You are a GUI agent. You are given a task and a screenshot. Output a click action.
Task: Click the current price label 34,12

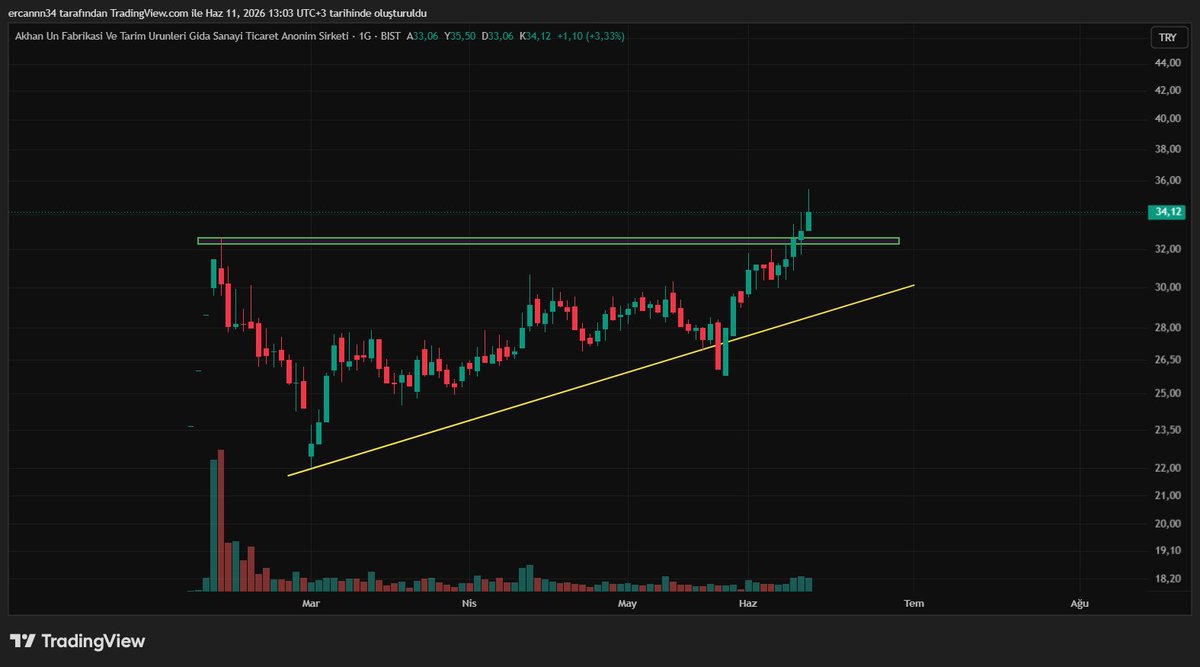click(x=1168, y=212)
